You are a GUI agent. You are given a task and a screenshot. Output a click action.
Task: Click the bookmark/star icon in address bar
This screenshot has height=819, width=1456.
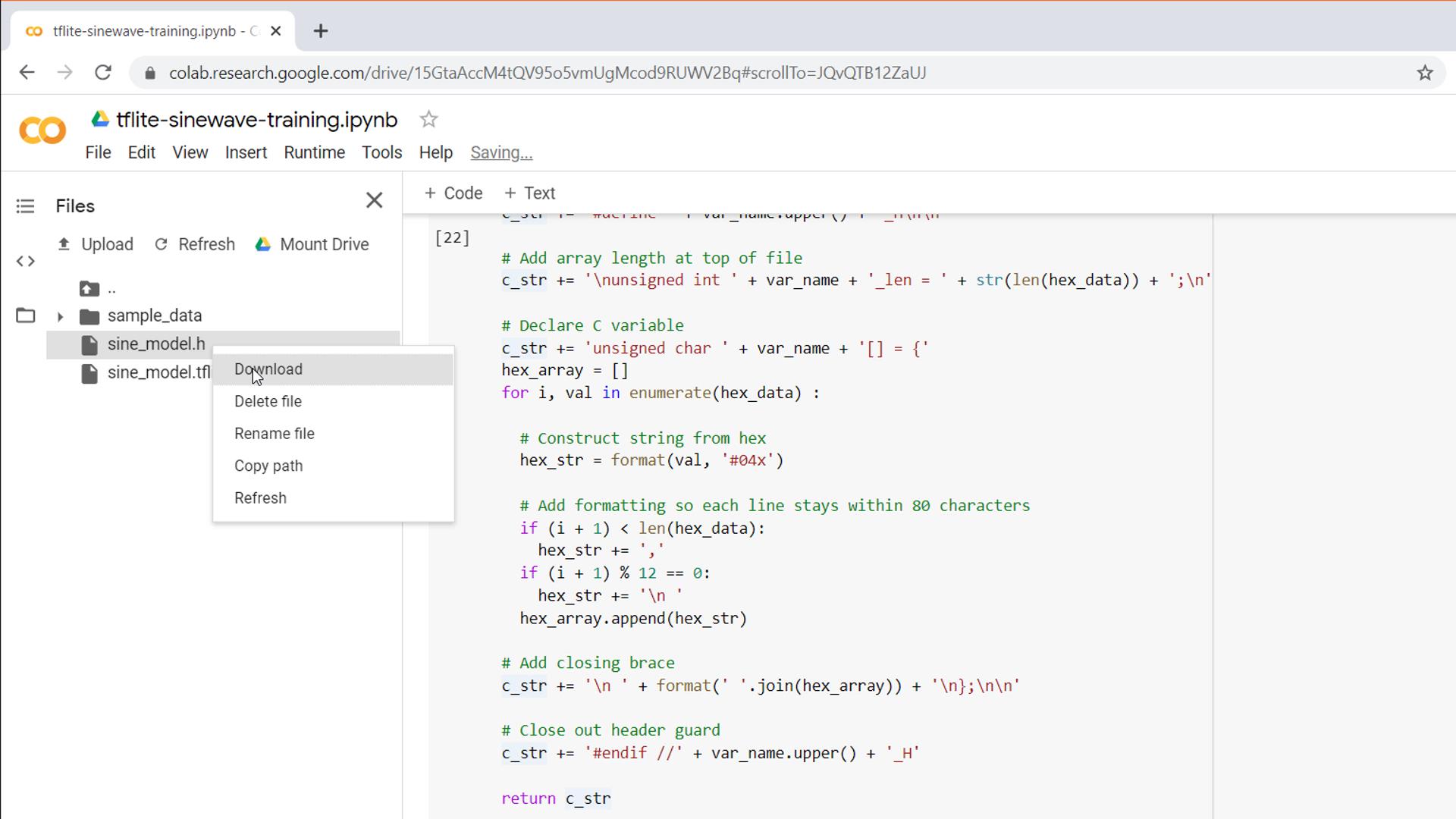1432,73
